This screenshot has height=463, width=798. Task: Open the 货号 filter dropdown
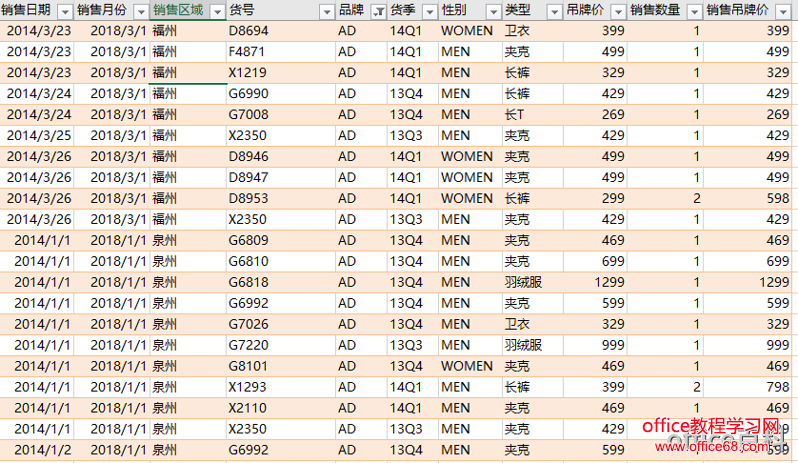tap(327, 11)
